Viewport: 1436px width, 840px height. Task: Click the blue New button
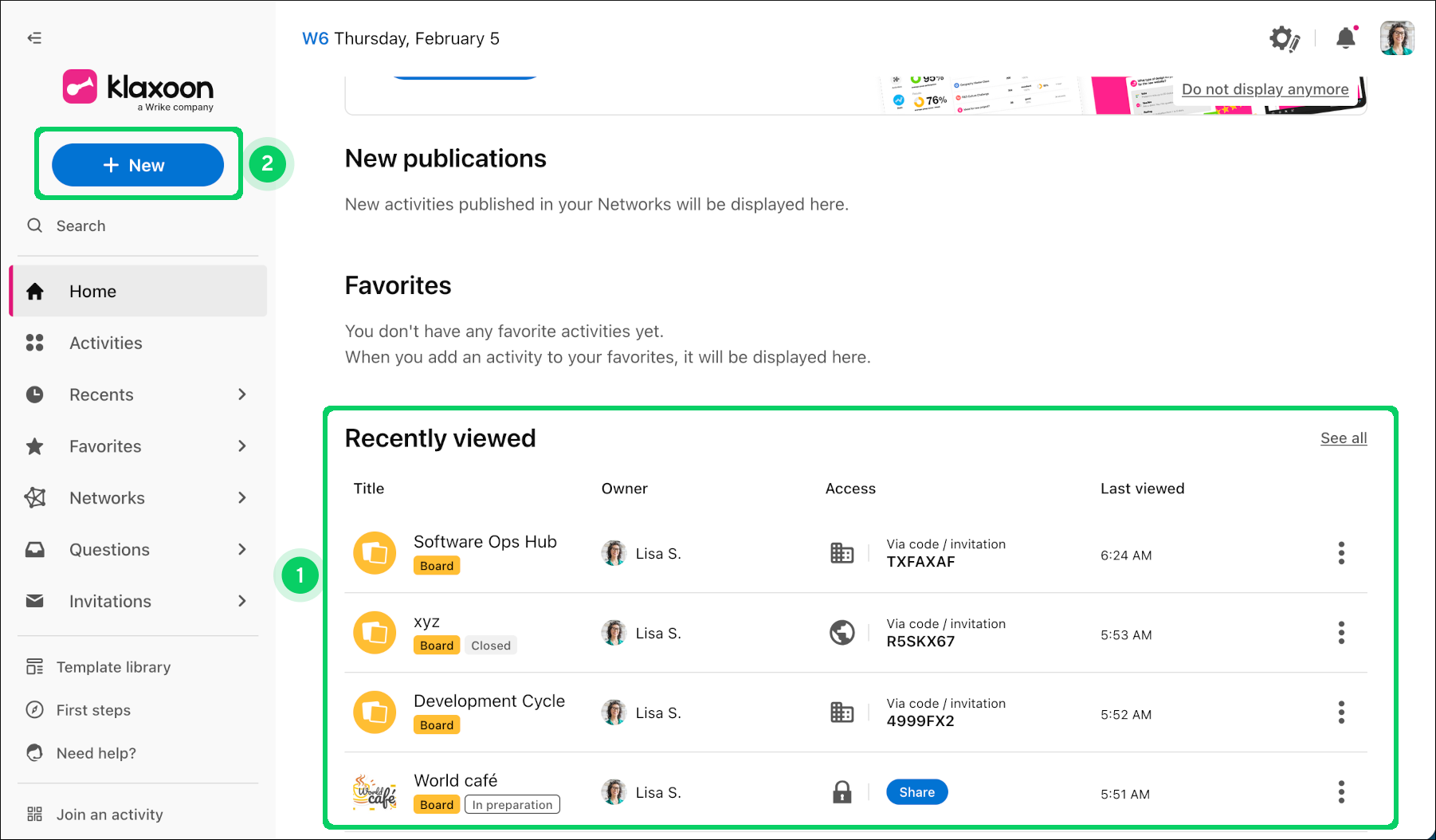(x=138, y=165)
